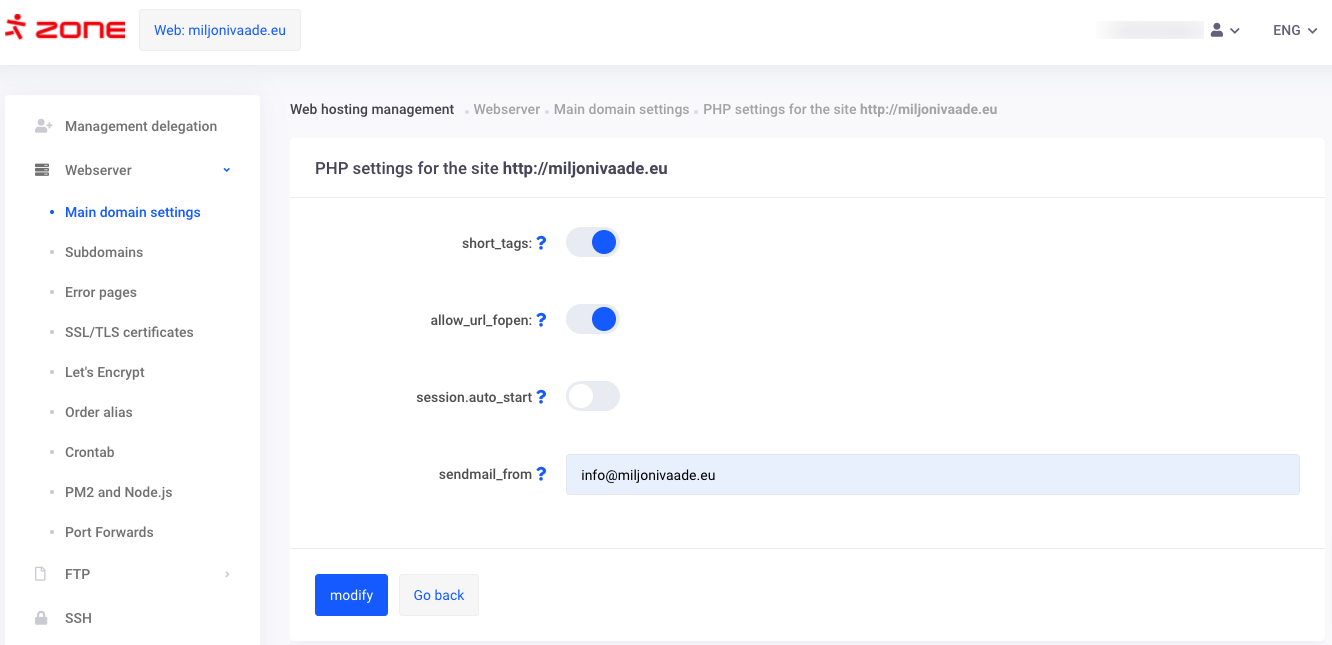Click the Webserver breadcrumb link
This screenshot has width=1332, height=645.
click(x=506, y=109)
